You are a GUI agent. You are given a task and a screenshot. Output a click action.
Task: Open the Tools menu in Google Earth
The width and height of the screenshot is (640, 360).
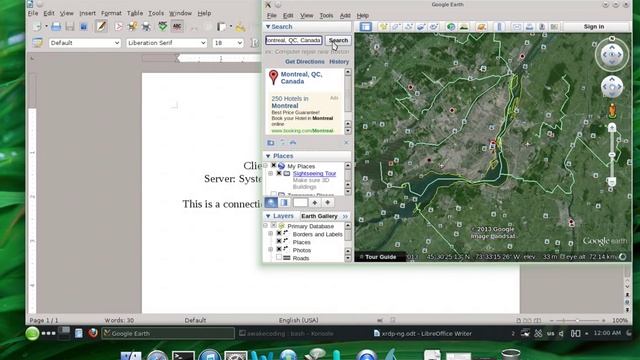coord(326,16)
